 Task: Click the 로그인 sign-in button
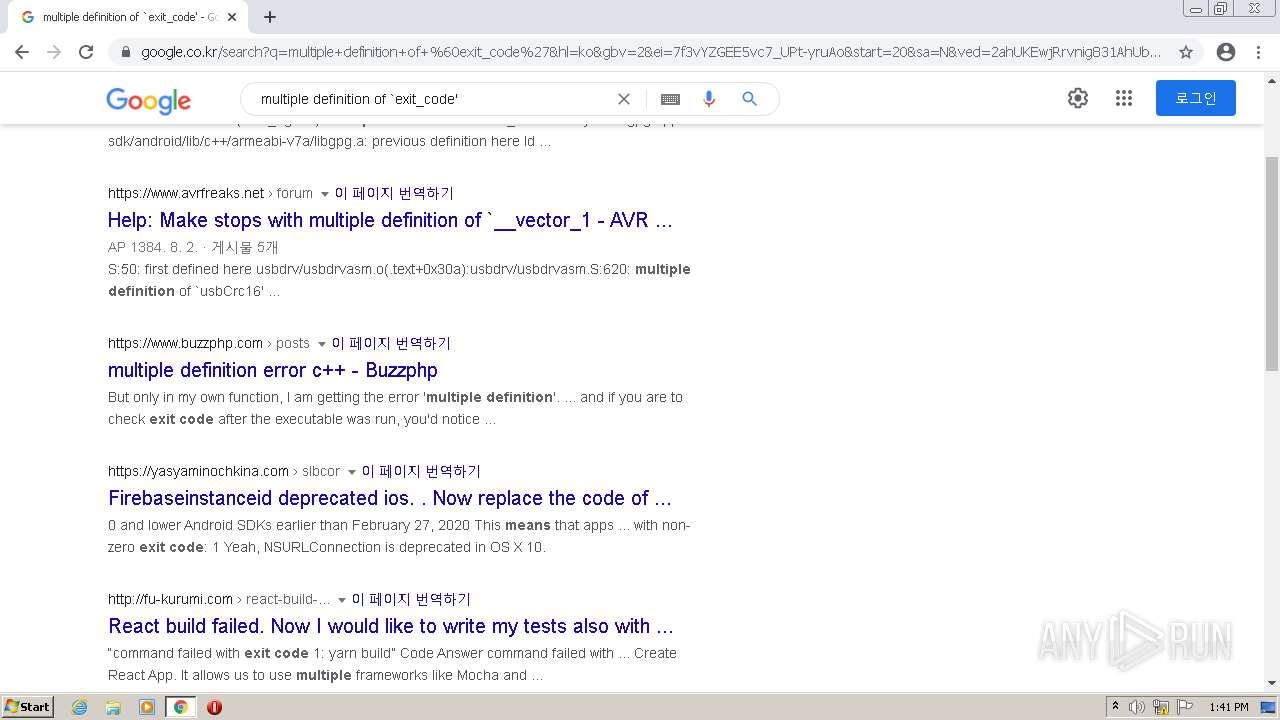click(1196, 98)
